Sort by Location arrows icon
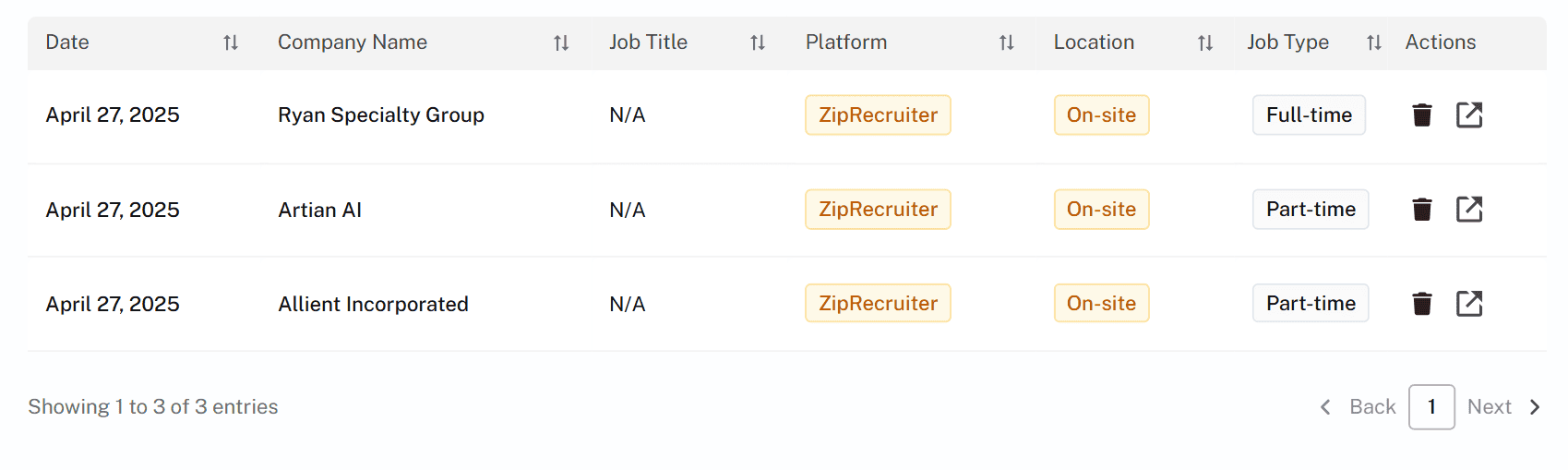 click(1205, 42)
